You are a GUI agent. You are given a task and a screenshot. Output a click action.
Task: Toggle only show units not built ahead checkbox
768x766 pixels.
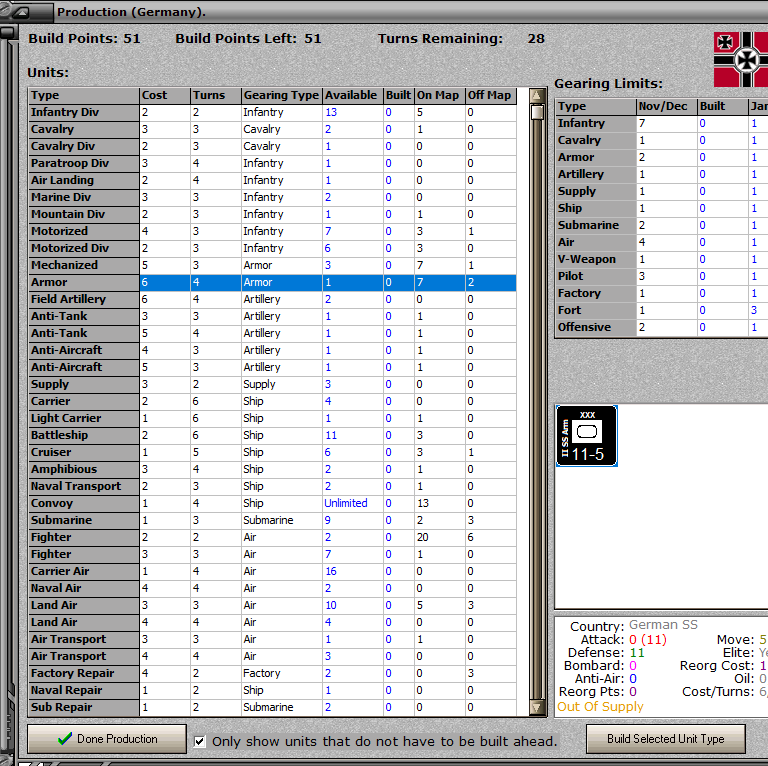tap(199, 741)
